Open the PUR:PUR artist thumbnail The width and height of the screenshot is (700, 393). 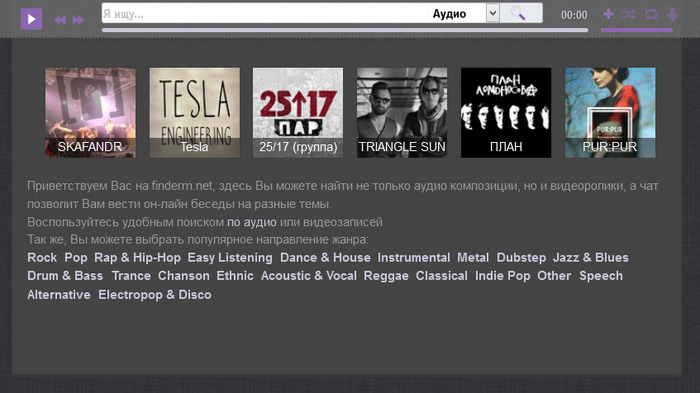[610, 113]
